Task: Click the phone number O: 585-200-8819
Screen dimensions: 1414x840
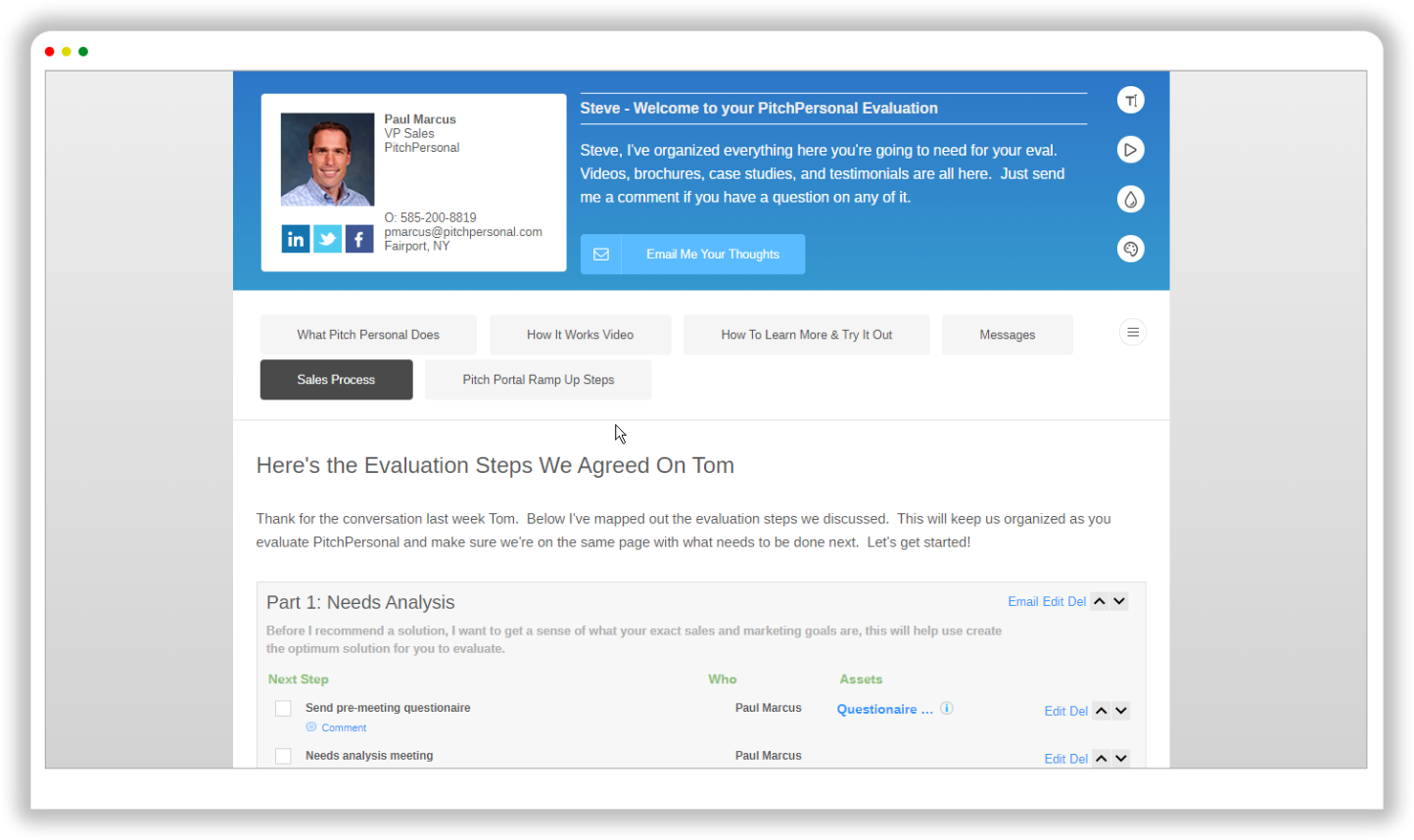Action: click(x=430, y=218)
